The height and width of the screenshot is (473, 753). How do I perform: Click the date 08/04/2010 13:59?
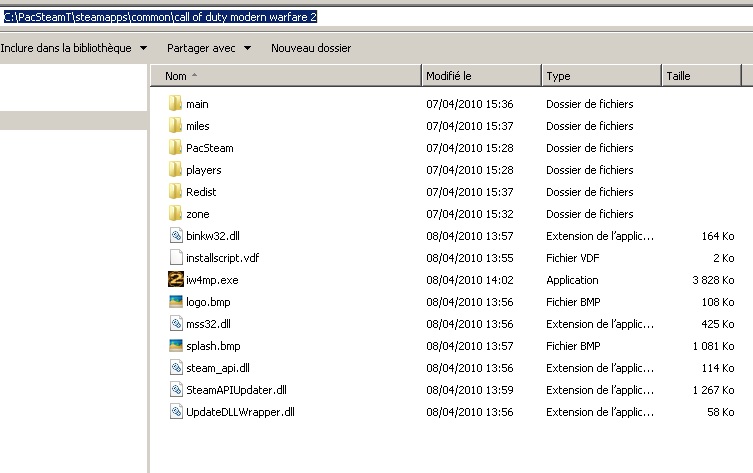pos(470,390)
